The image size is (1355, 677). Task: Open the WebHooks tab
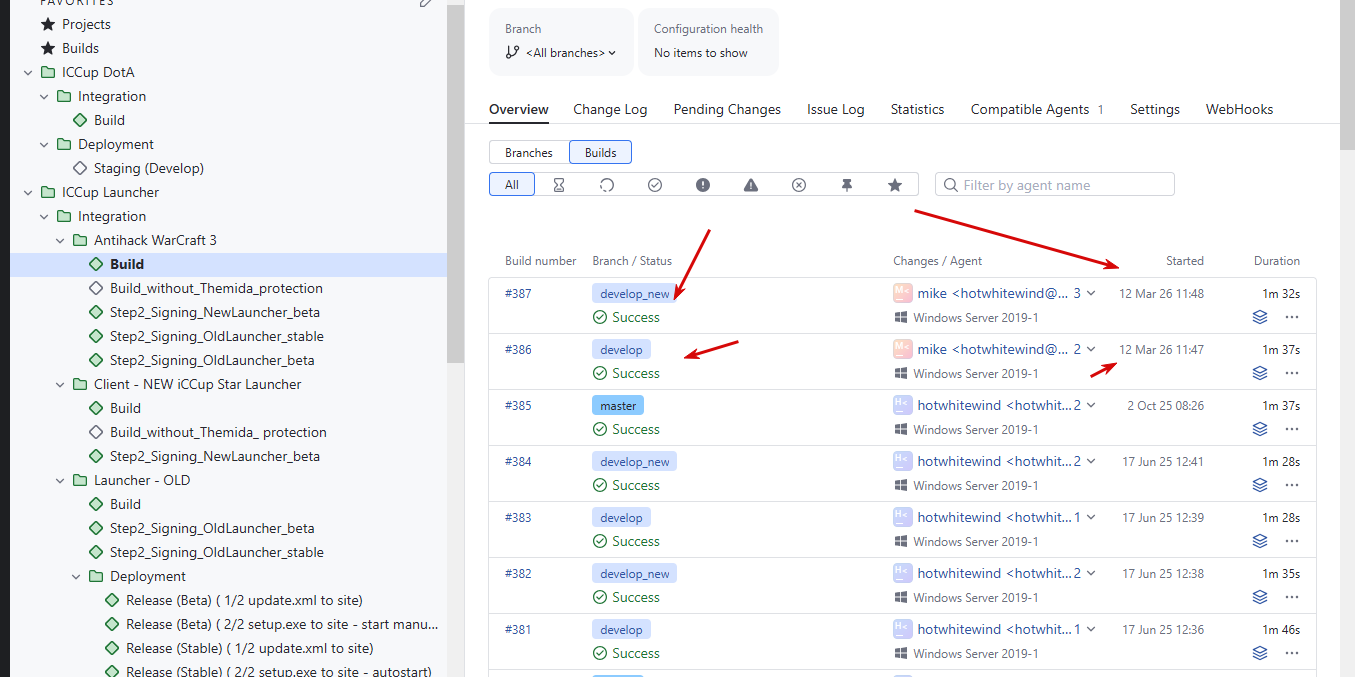[x=1239, y=109]
